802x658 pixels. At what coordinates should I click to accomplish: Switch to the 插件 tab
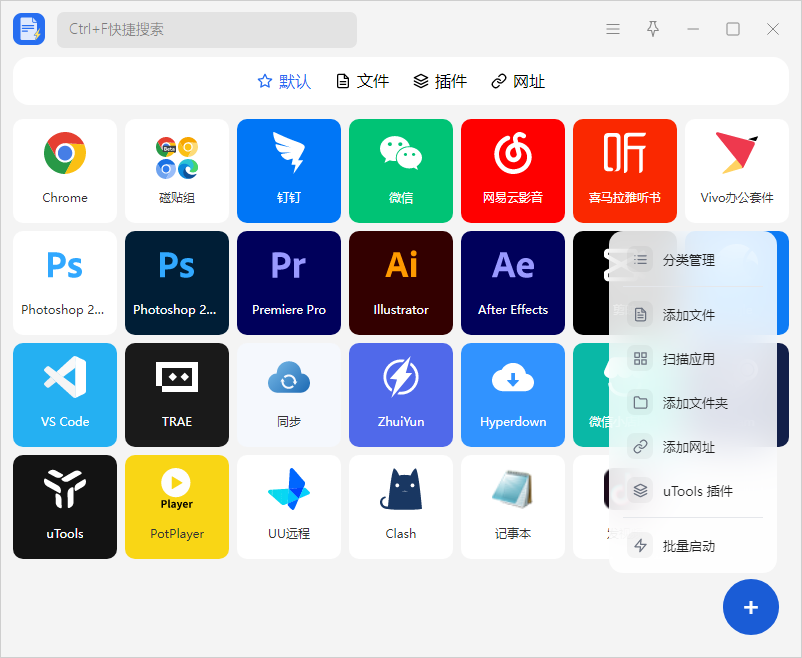click(x=440, y=81)
